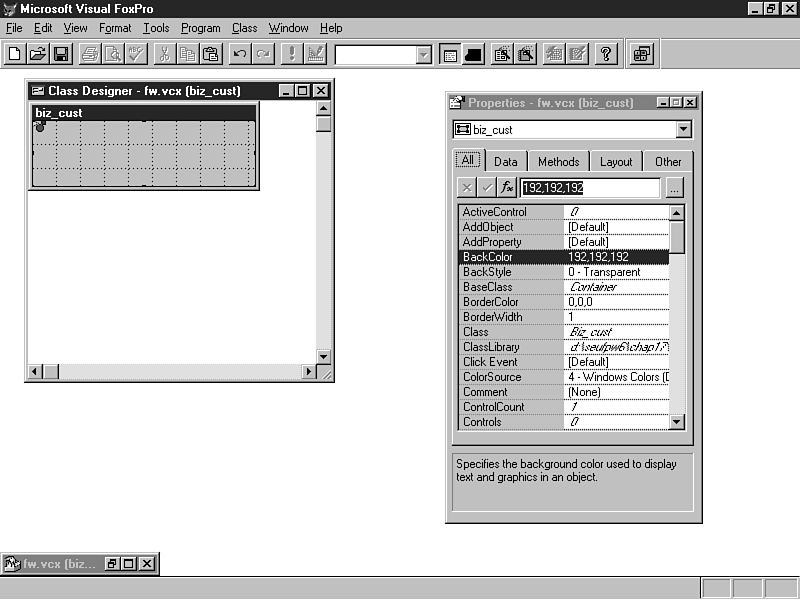Expand the empty toolbar combo box

point(424,55)
